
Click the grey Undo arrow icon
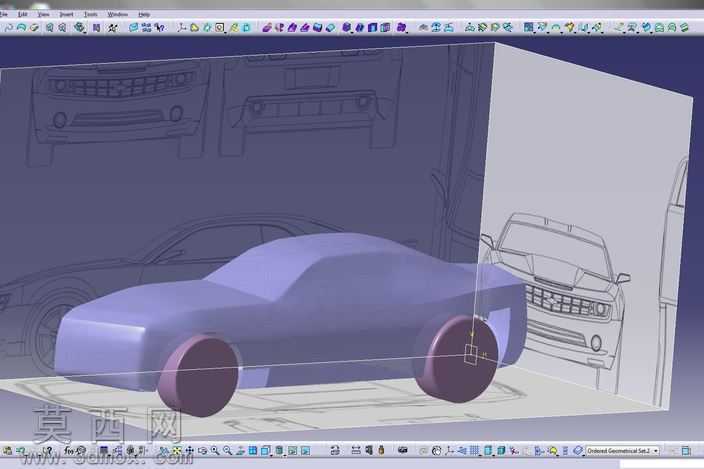9,28
